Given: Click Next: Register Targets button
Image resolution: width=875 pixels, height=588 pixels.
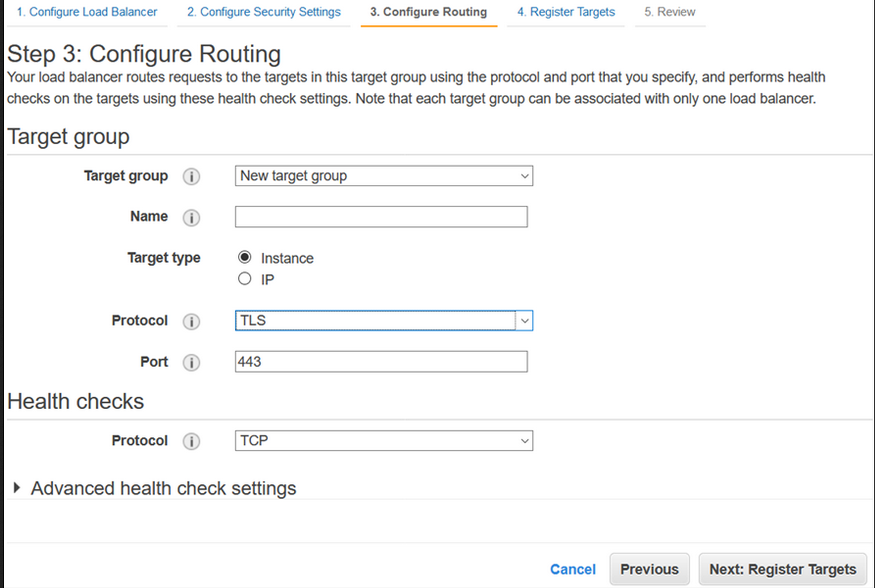Looking at the screenshot, I should [782, 569].
